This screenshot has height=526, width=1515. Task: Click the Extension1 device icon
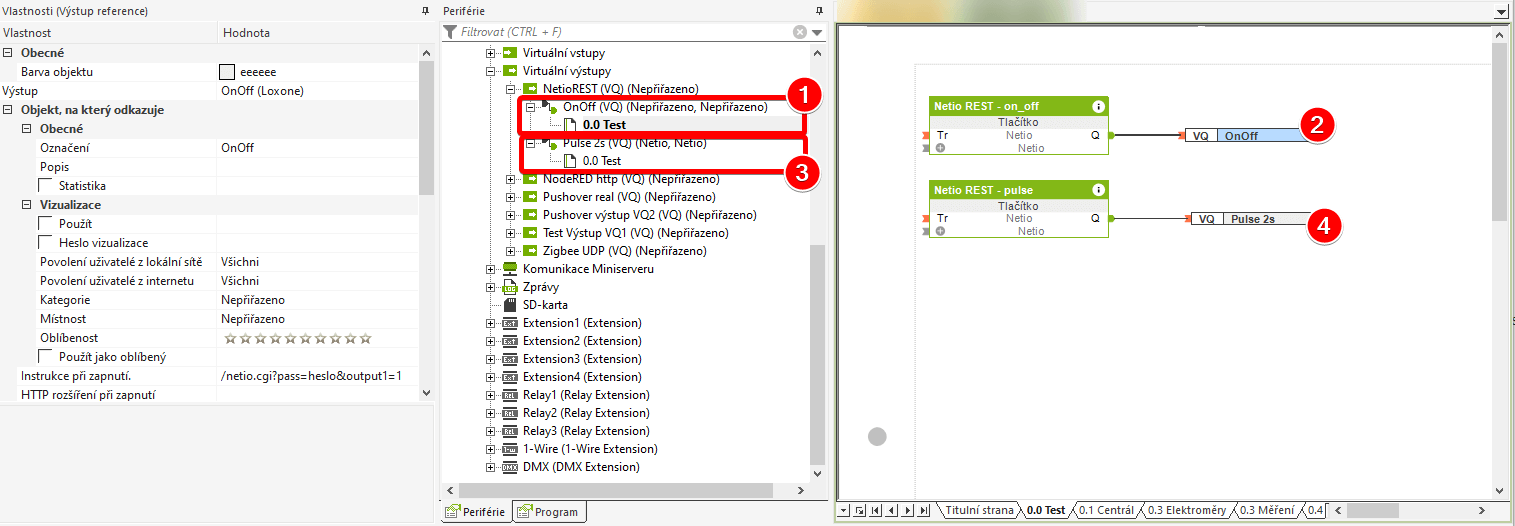click(510, 323)
